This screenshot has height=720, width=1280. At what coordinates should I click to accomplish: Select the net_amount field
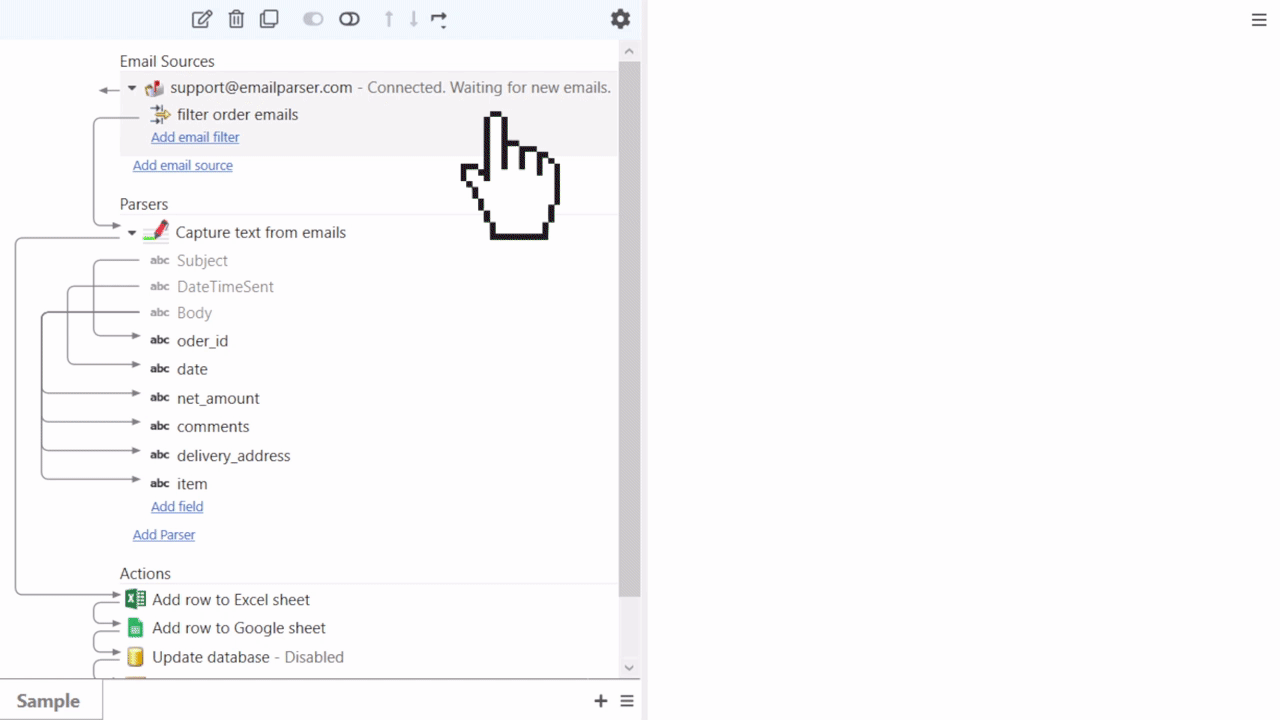pos(218,399)
